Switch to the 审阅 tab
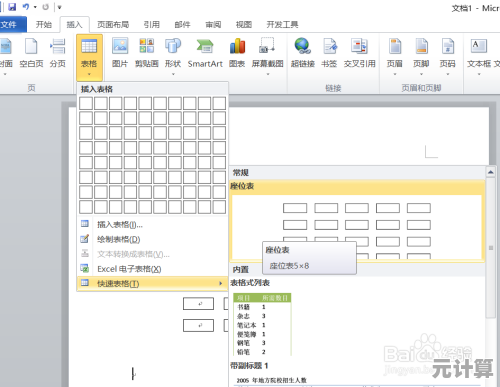Viewport: 500px width, 387px height. click(x=213, y=24)
